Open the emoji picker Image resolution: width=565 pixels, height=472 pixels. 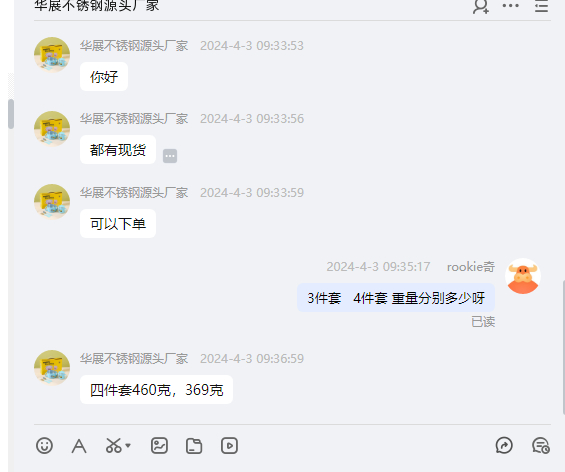click(x=44, y=446)
